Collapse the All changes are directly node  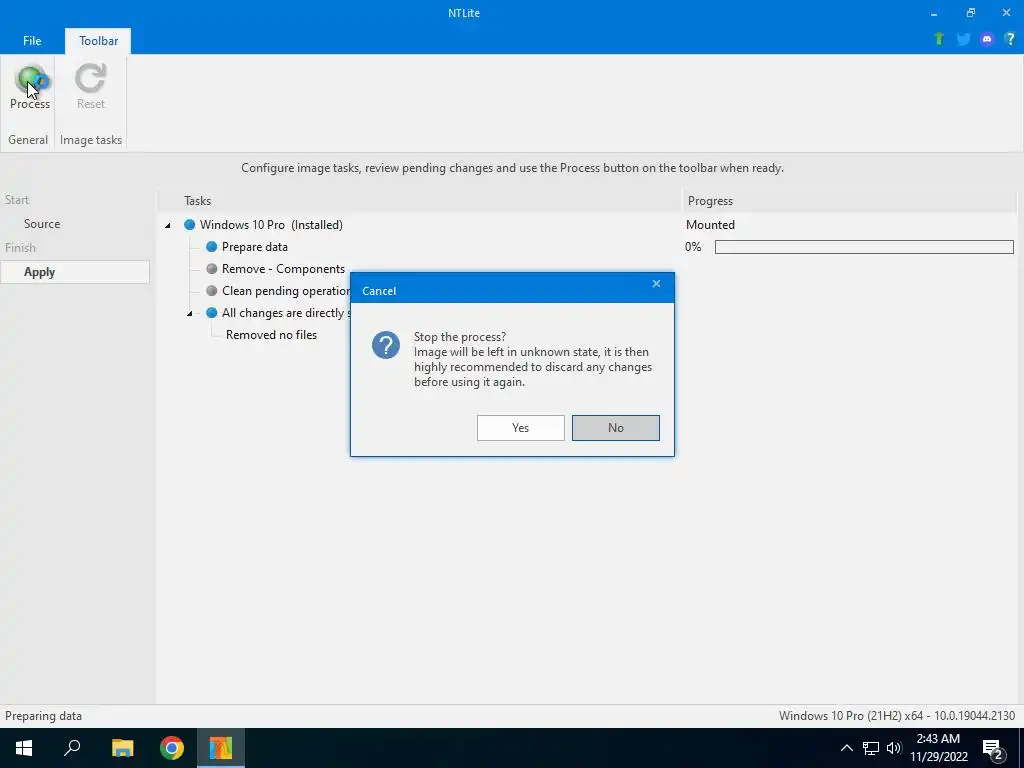pos(189,313)
